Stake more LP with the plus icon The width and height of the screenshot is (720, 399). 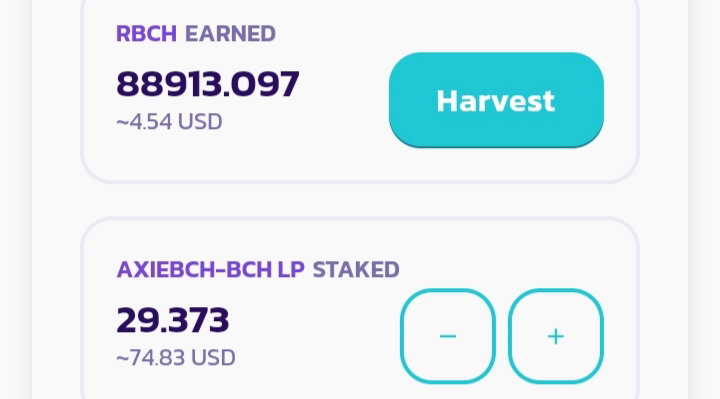tap(556, 336)
